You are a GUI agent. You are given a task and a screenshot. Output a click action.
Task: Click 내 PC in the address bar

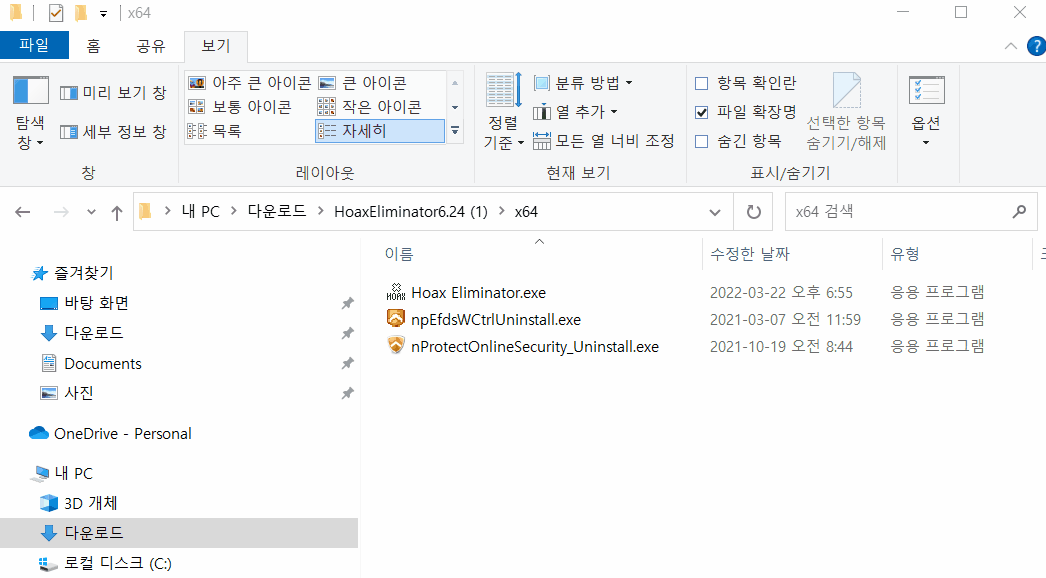pos(201,212)
